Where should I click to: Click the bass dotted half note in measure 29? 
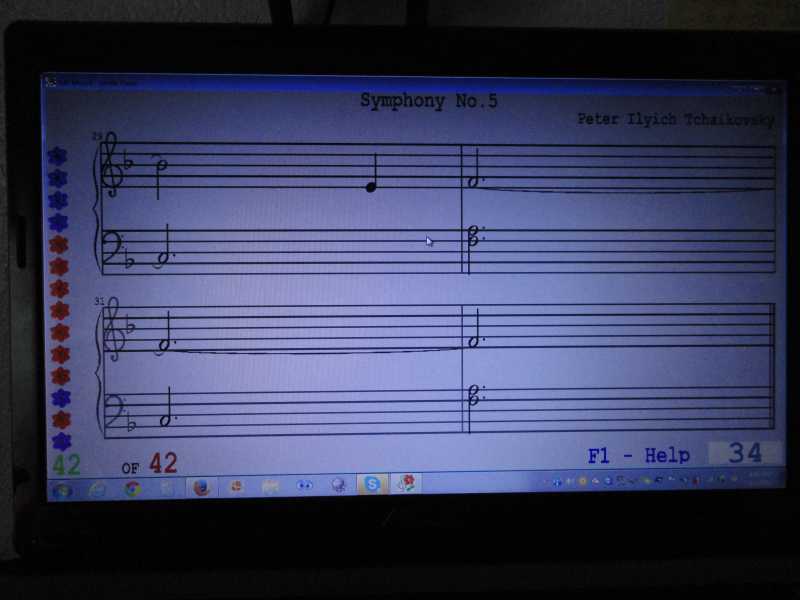click(x=164, y=245)
